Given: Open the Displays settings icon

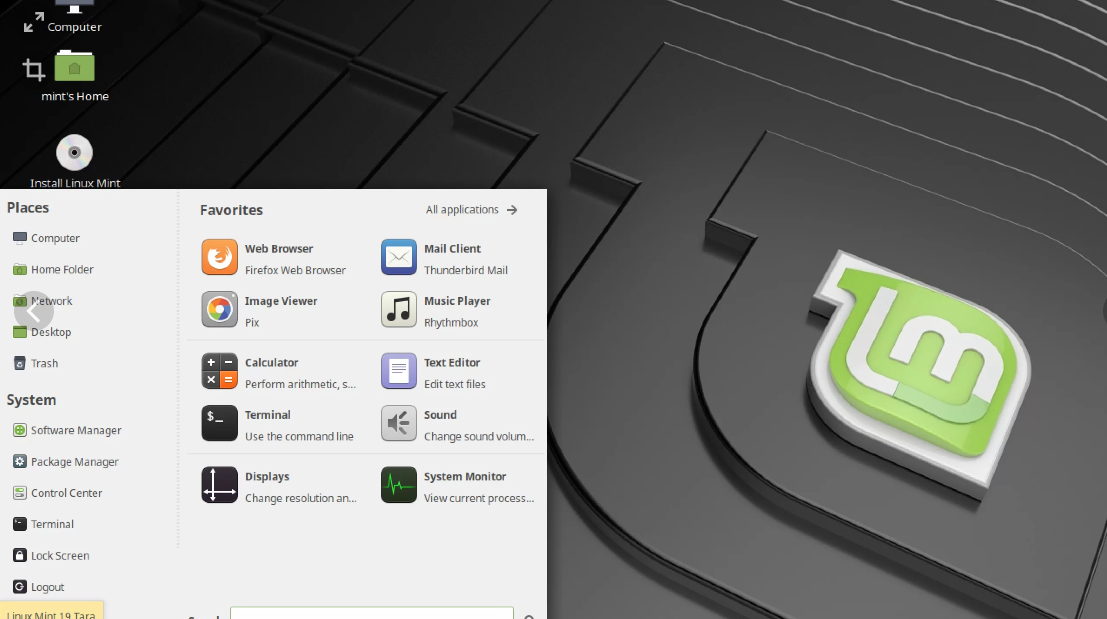Looking at the screenshot, I should 220,485.
